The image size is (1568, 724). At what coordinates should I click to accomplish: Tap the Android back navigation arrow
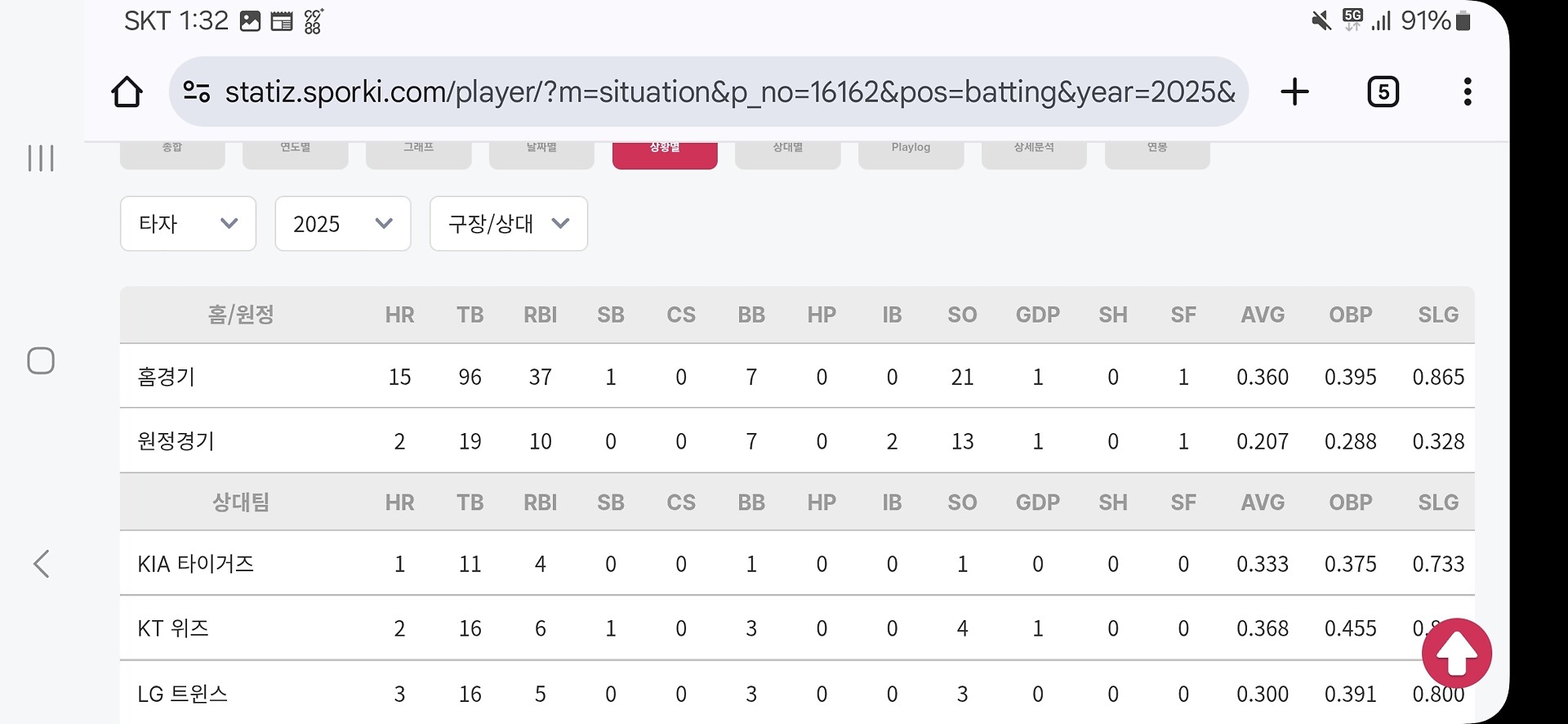pyautogui.click(x=42, y=564)
